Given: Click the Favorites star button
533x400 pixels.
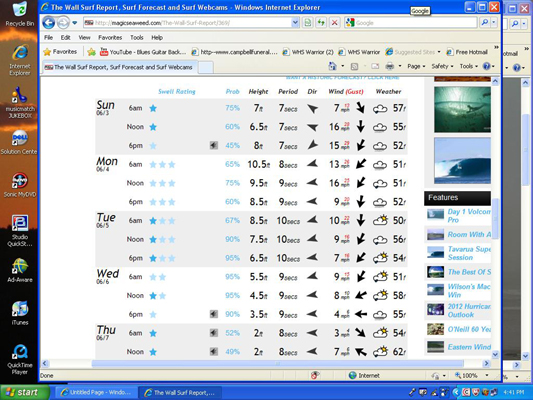Looking at the screenshot, I should pyautogui.click(x=61, y=52).
